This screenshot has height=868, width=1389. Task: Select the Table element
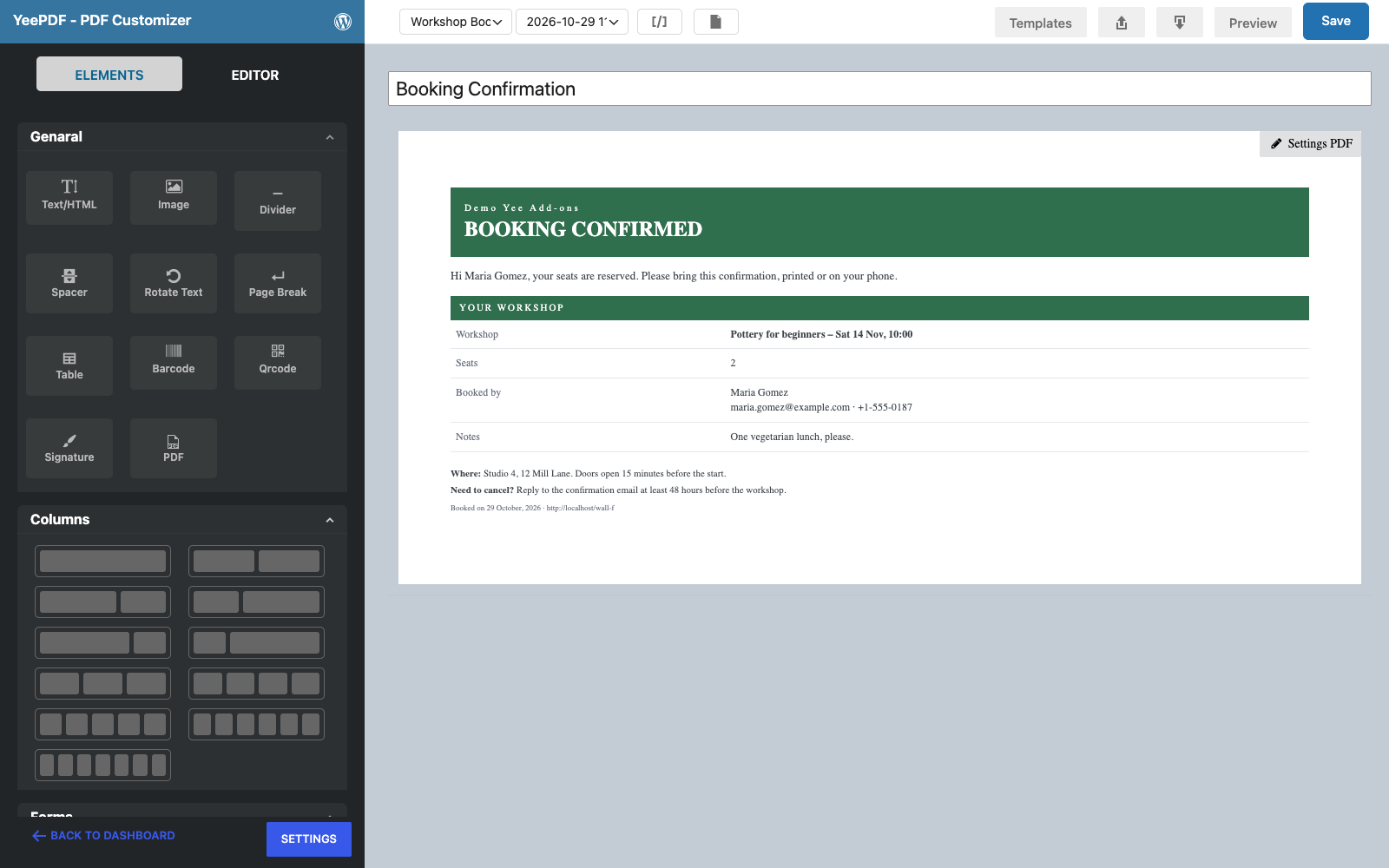pos(69,365)
